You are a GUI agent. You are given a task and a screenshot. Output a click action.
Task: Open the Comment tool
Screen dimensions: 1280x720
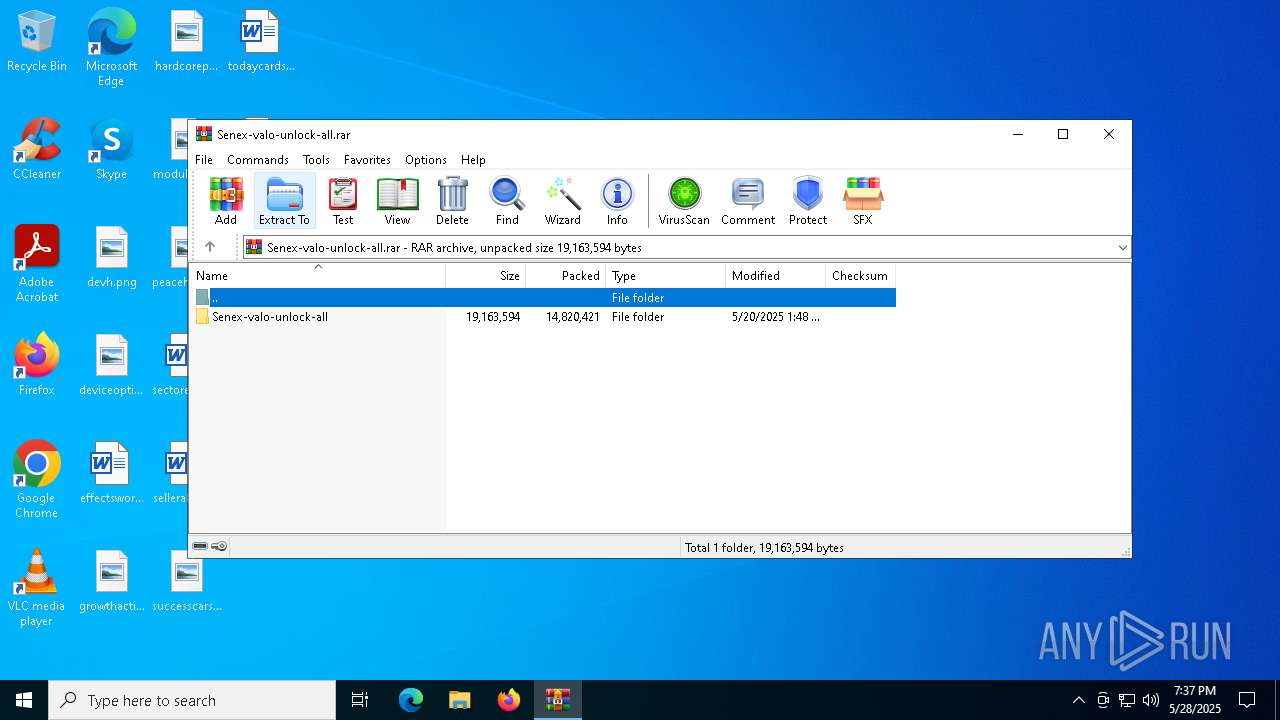tap(748, 201)
